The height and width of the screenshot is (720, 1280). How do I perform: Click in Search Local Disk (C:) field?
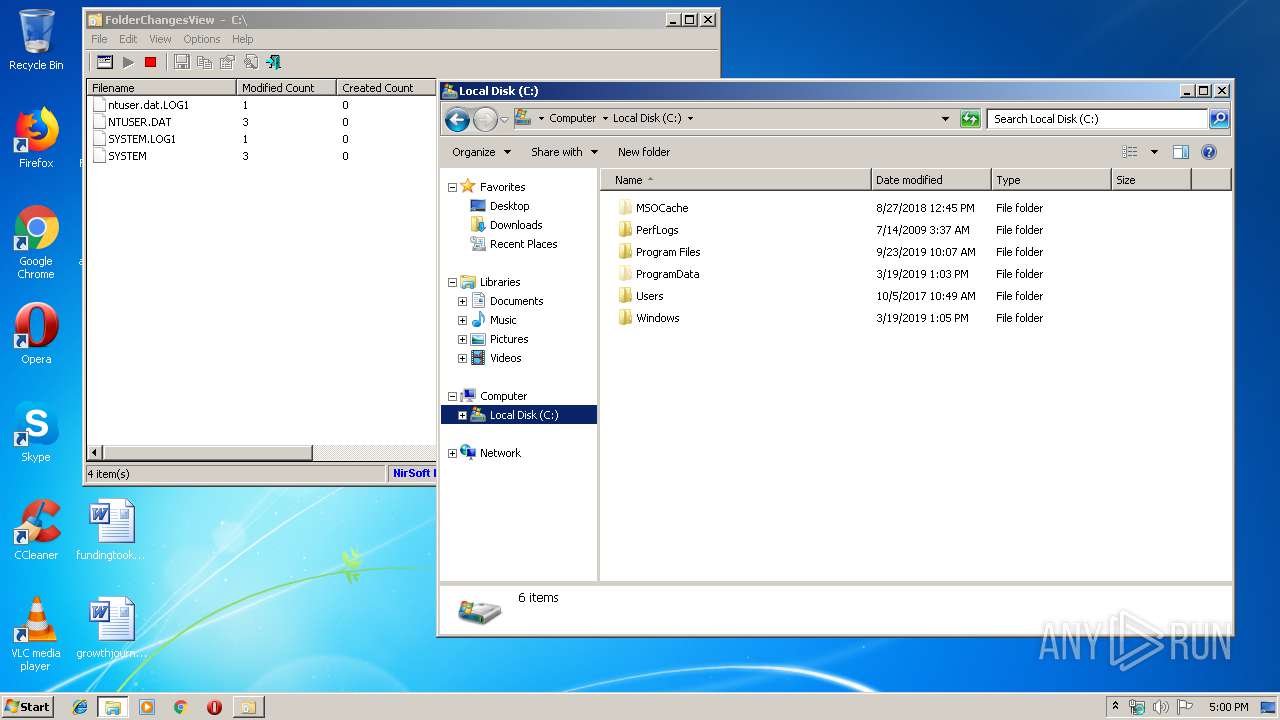pos(1097,119)
